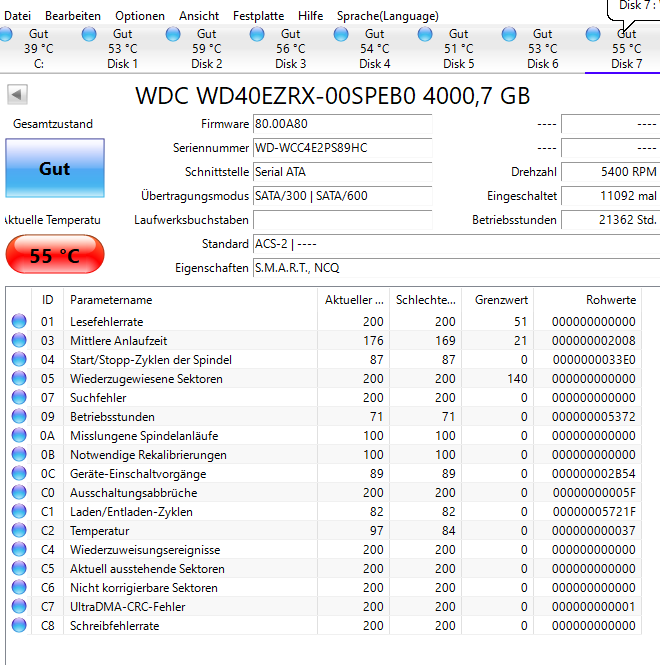Image resolution: width=660 pixels, height=665 pixels.
Task: Click the Seriennummer field WD-WCC4E2PS89HC
Action: point(343,148)
